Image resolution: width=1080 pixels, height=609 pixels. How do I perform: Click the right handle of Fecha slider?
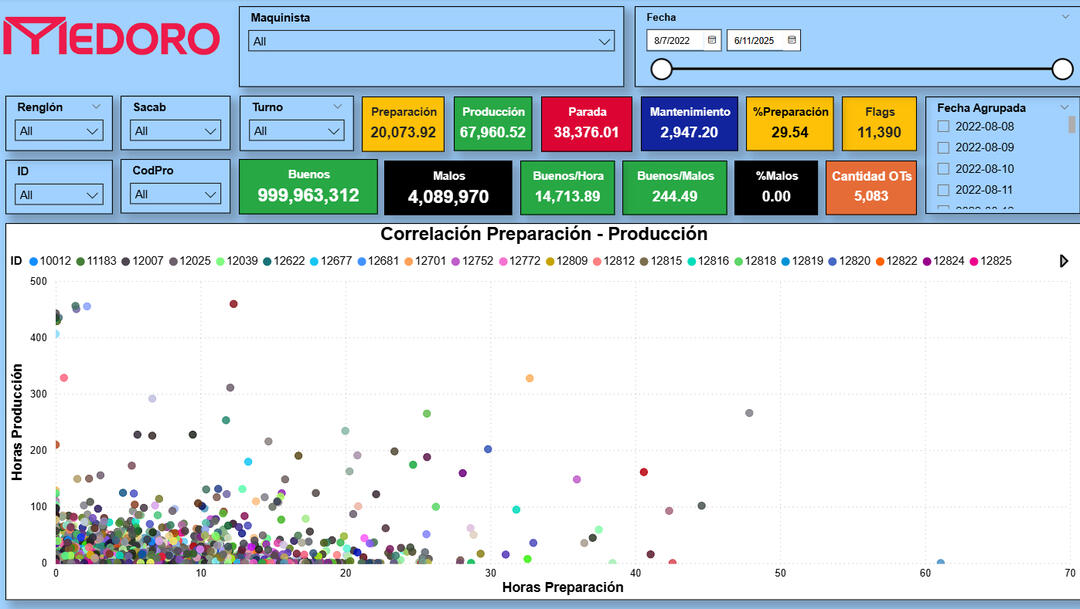1062,69
